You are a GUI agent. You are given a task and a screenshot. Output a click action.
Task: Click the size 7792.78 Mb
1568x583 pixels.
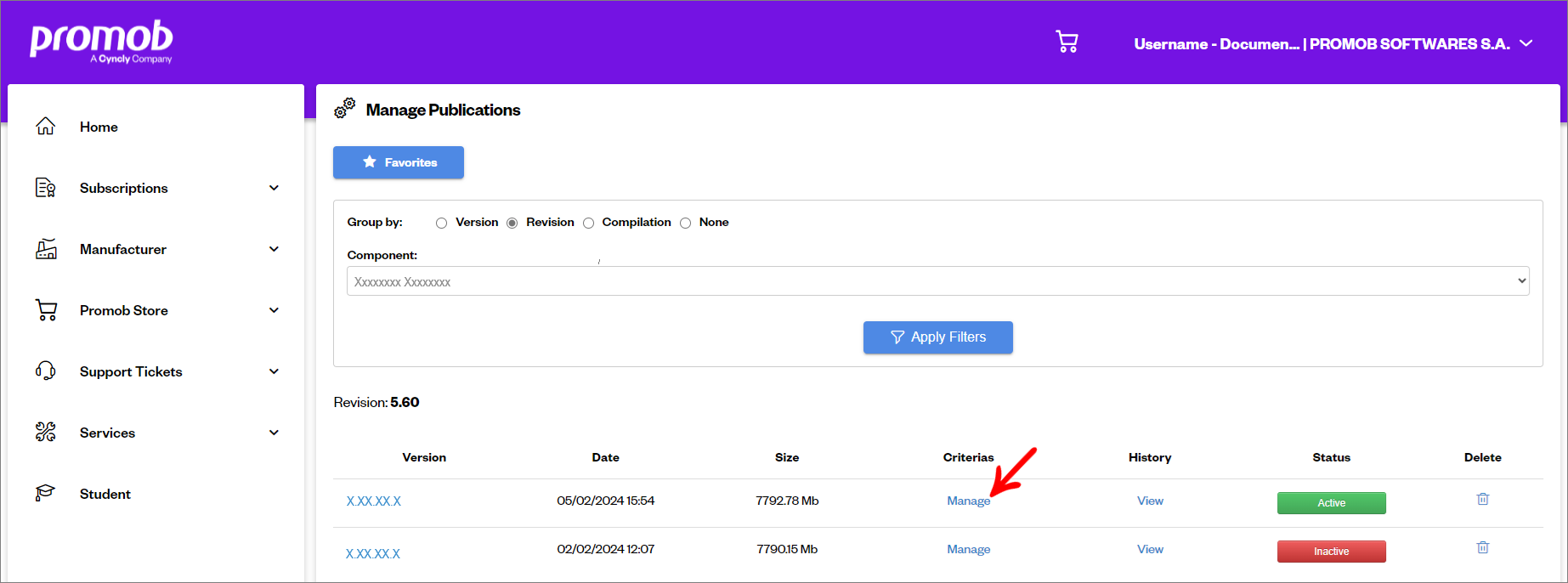pyautogui.click(x=787, y=501)
